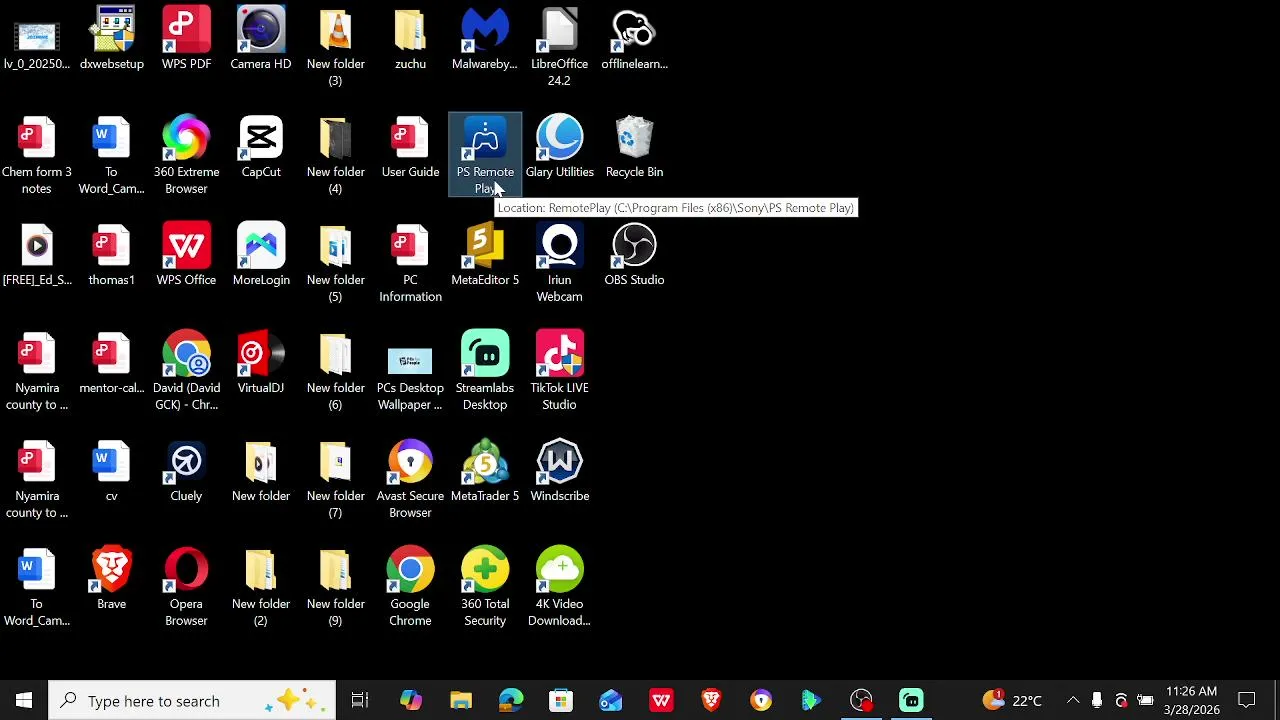The height and width of the screenshot is (720, 1280).
Task: Select the Recycle Bin icon
Action: pos(634,148)
